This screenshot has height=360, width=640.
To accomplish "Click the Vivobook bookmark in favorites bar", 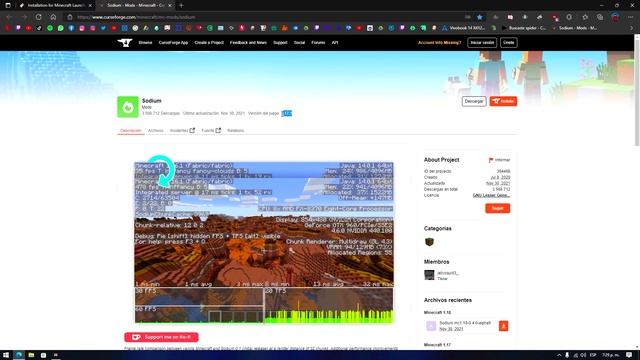I will click(x=464, y=28).
